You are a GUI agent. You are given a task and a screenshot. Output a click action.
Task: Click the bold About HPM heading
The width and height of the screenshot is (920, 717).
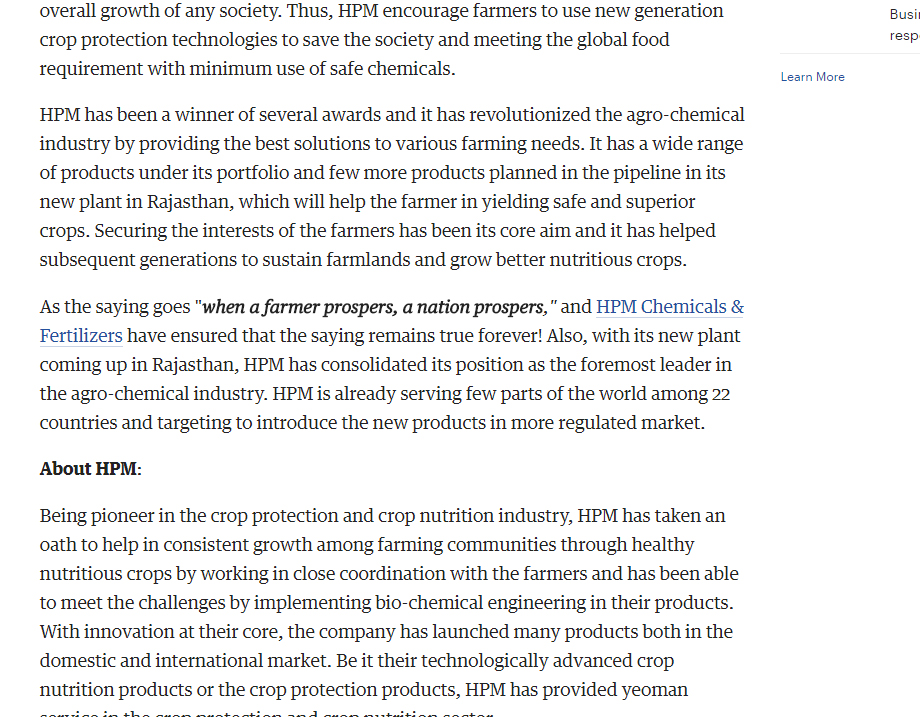[90, 469]
